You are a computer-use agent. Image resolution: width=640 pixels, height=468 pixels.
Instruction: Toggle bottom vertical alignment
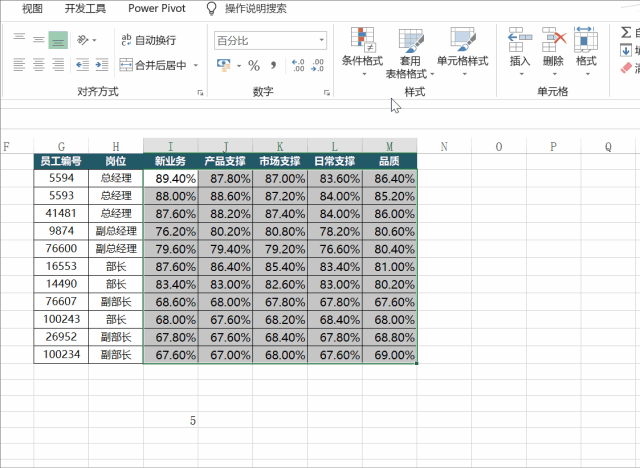tap(58, 40)
